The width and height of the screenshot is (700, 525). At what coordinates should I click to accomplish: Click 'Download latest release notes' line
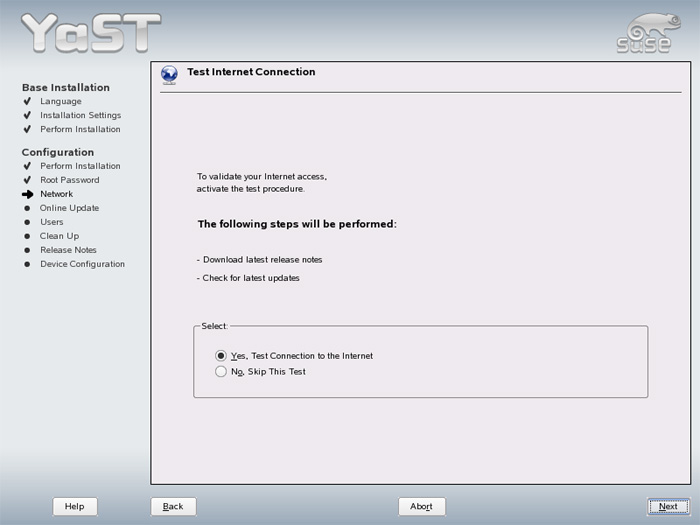259,260
